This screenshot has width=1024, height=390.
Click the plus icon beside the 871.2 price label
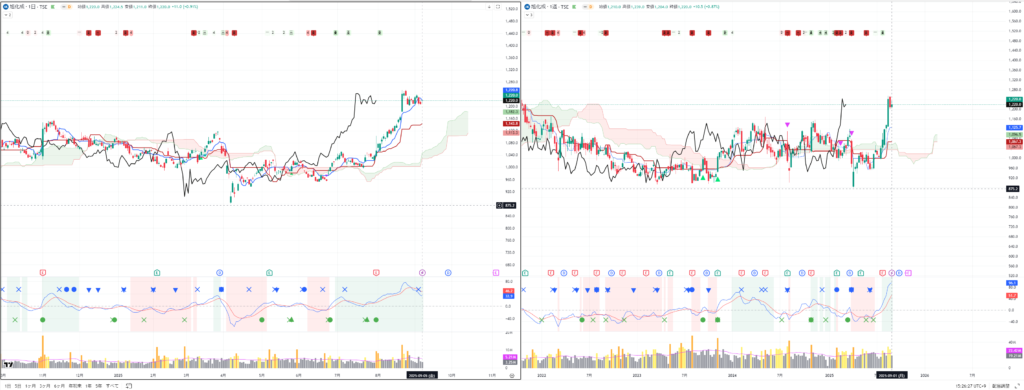coord(500,205)
